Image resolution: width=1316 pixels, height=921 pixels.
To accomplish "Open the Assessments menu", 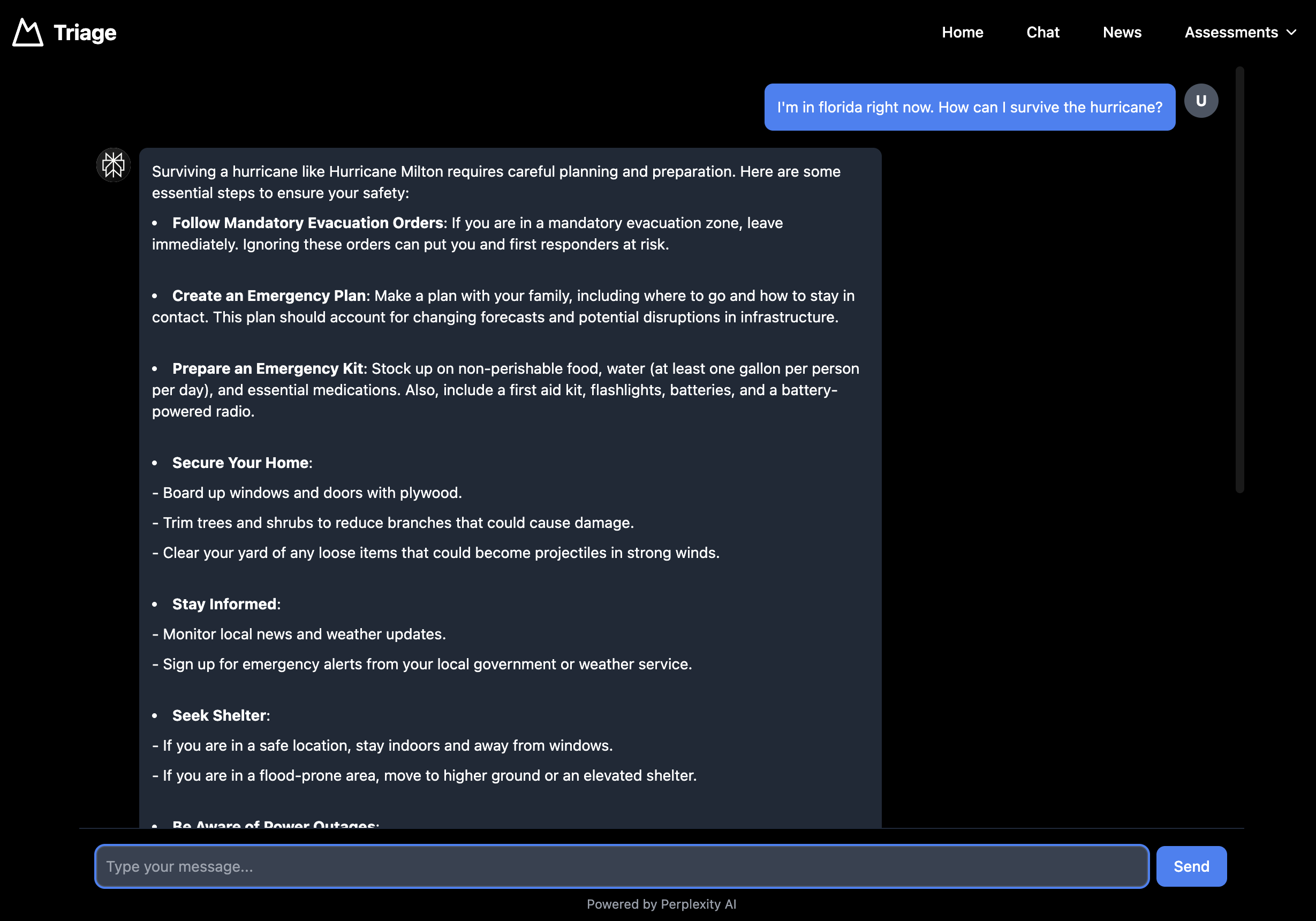I will 1231,33.
